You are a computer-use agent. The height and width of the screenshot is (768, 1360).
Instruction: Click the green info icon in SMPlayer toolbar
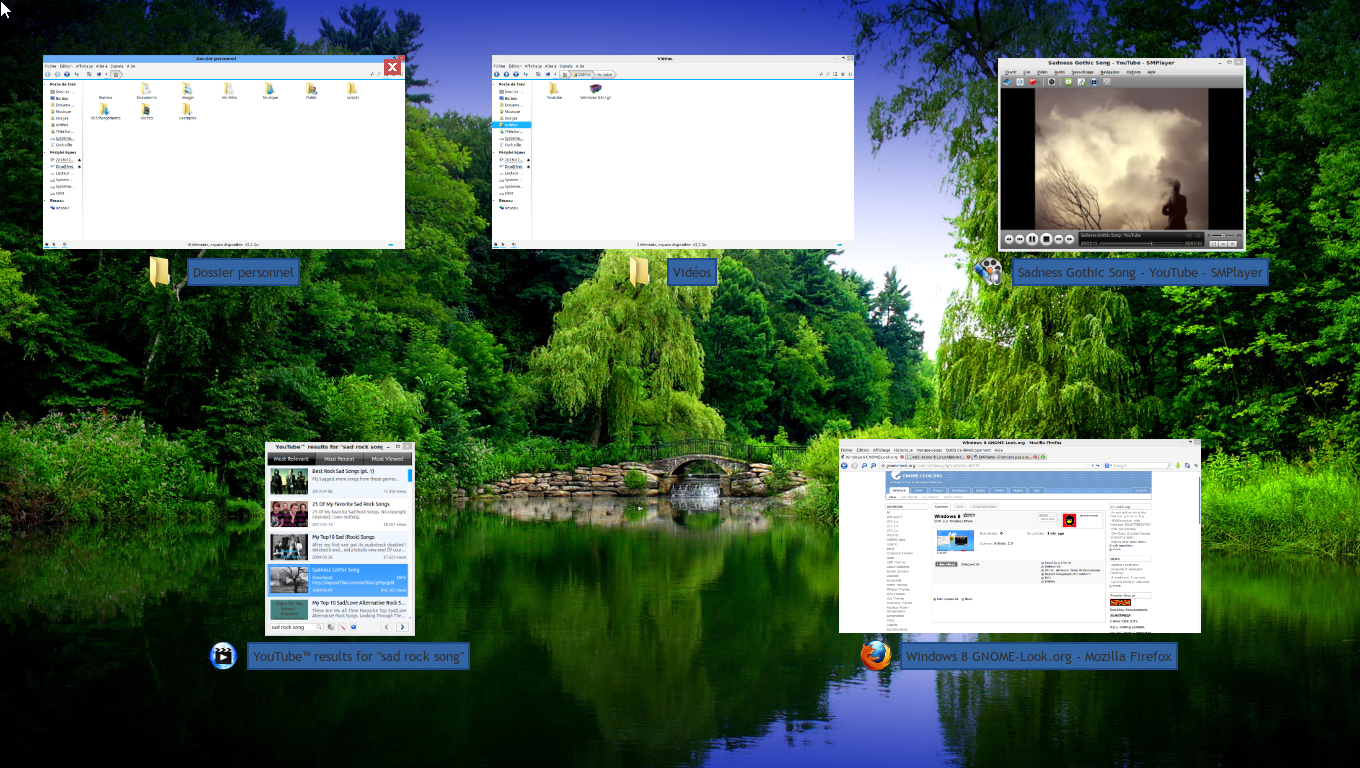tap(1068, 82)
